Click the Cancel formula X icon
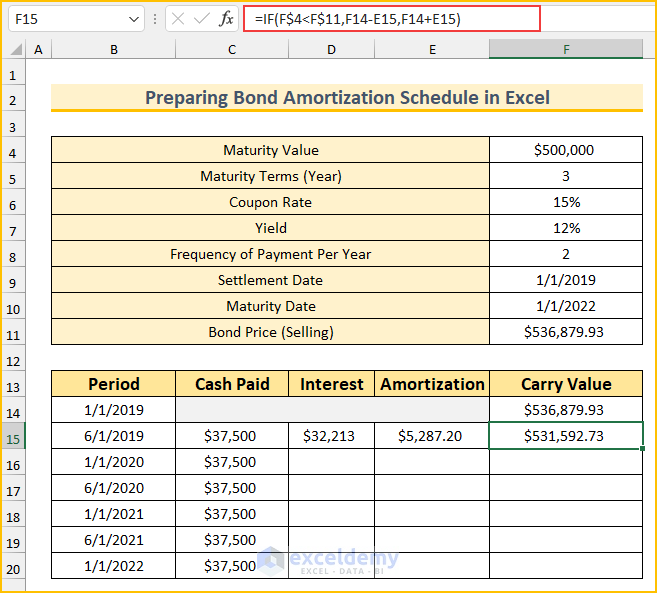Viewport: 657px width, 593px height. click(178, 19)
